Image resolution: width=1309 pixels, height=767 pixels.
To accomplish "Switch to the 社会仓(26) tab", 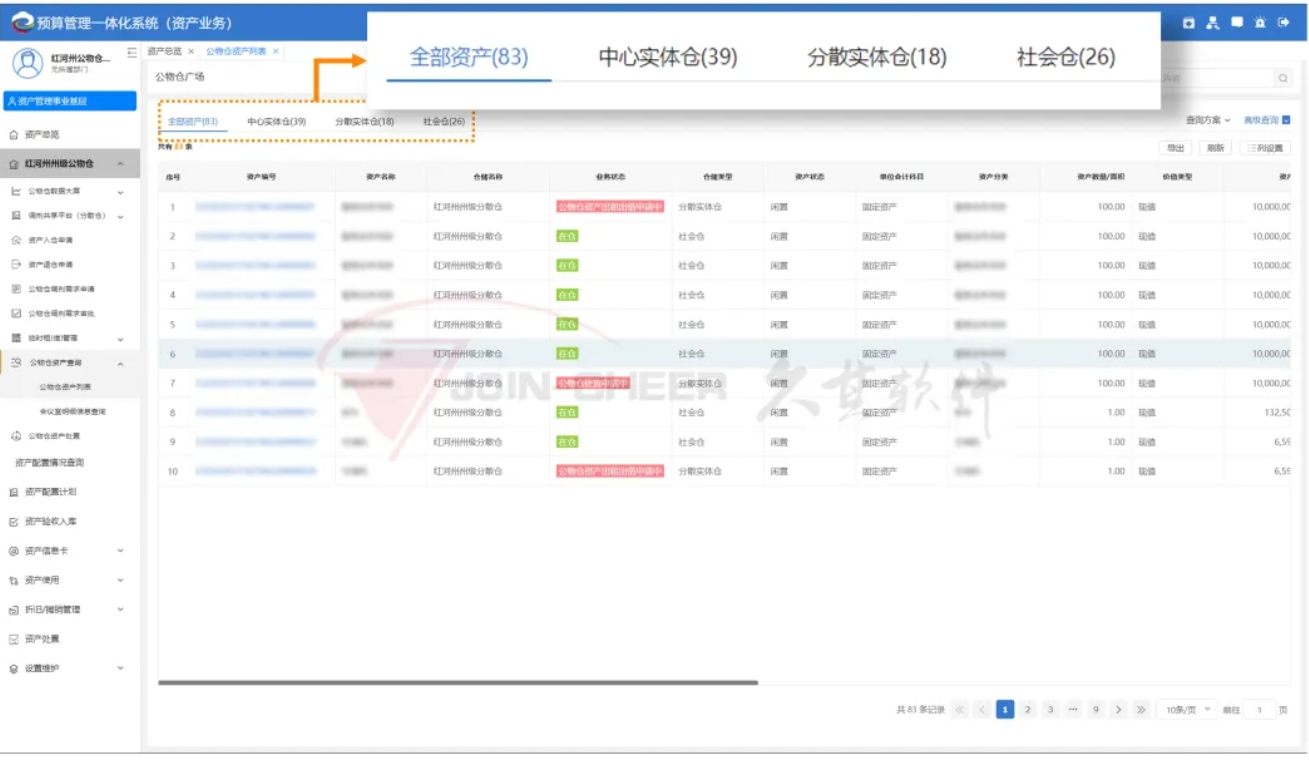I will tap(444, 122).
